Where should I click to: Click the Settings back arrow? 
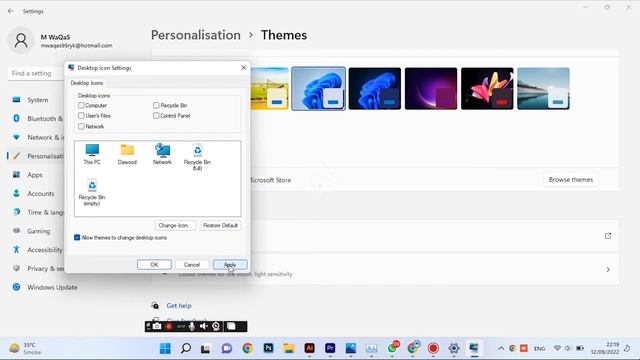click(x=11, y=11)
